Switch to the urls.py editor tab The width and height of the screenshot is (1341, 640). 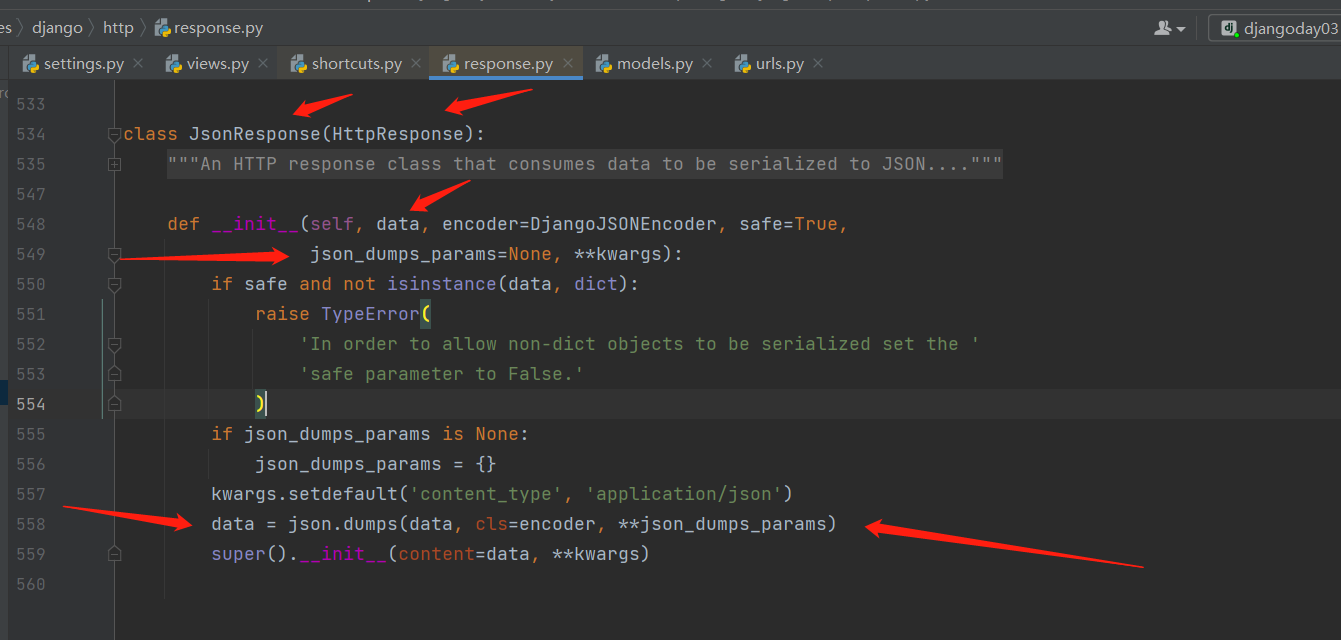(x=780, y=63)
